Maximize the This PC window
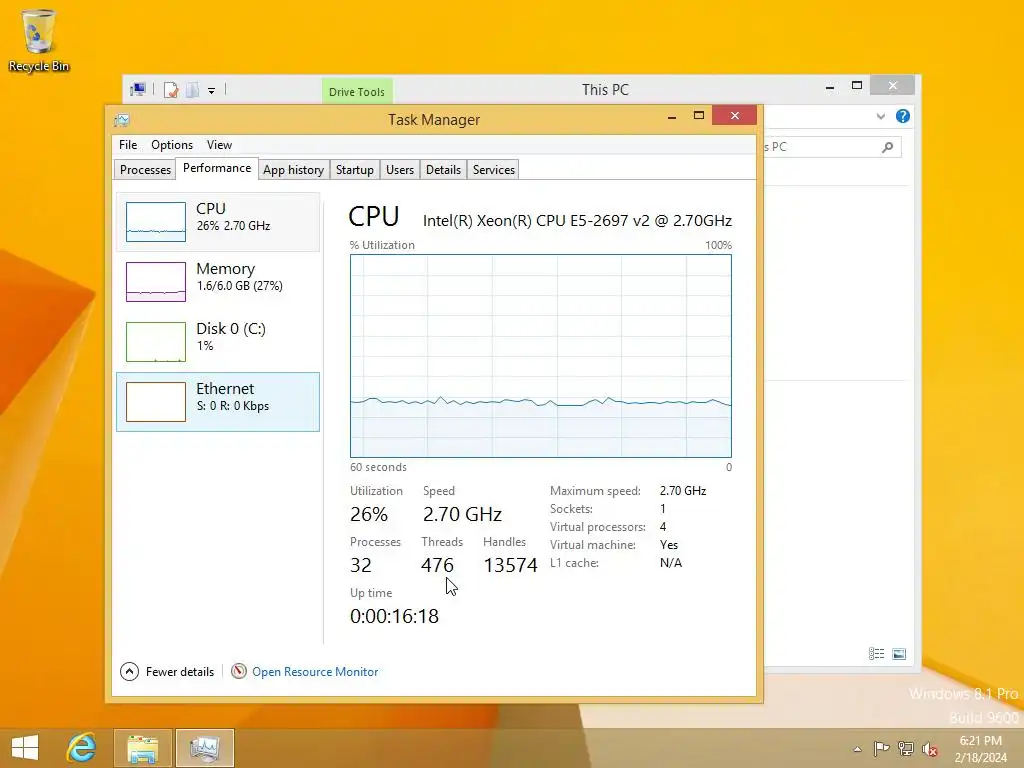1024x768 pixels. [857, 86]
